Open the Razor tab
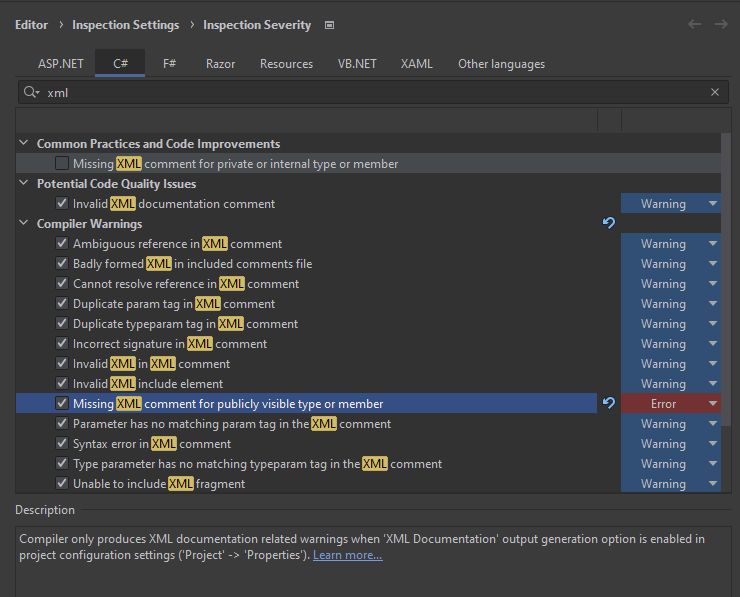The image size is (740, 597). point(220,64)
